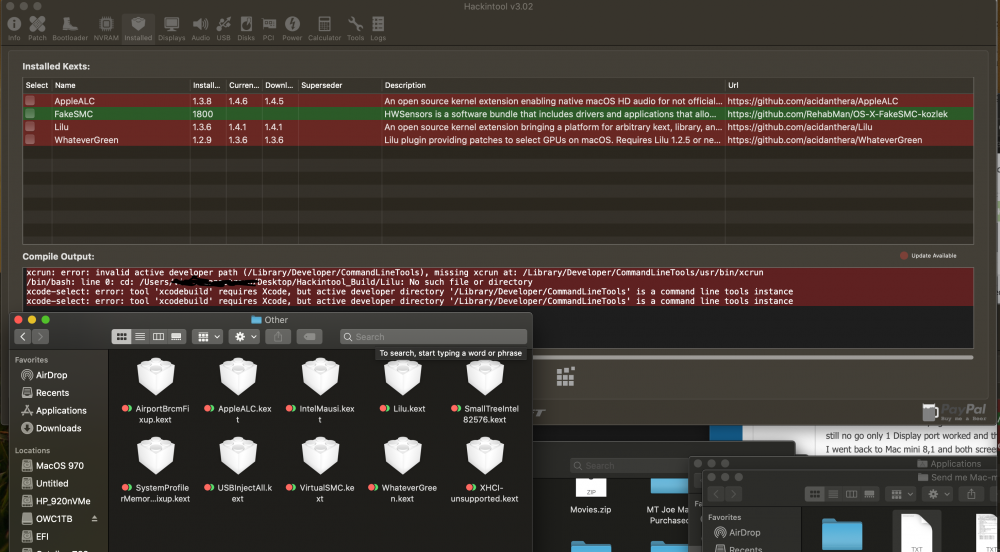Open the Patch tool icon
1000x552 pixels.
pos(37,29)
